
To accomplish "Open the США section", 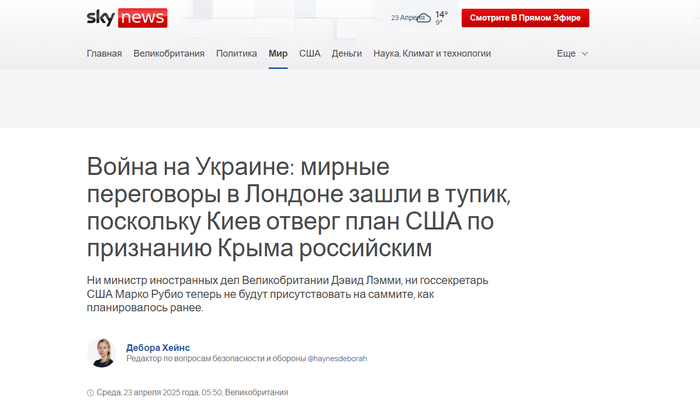I will tap(310, 53).
